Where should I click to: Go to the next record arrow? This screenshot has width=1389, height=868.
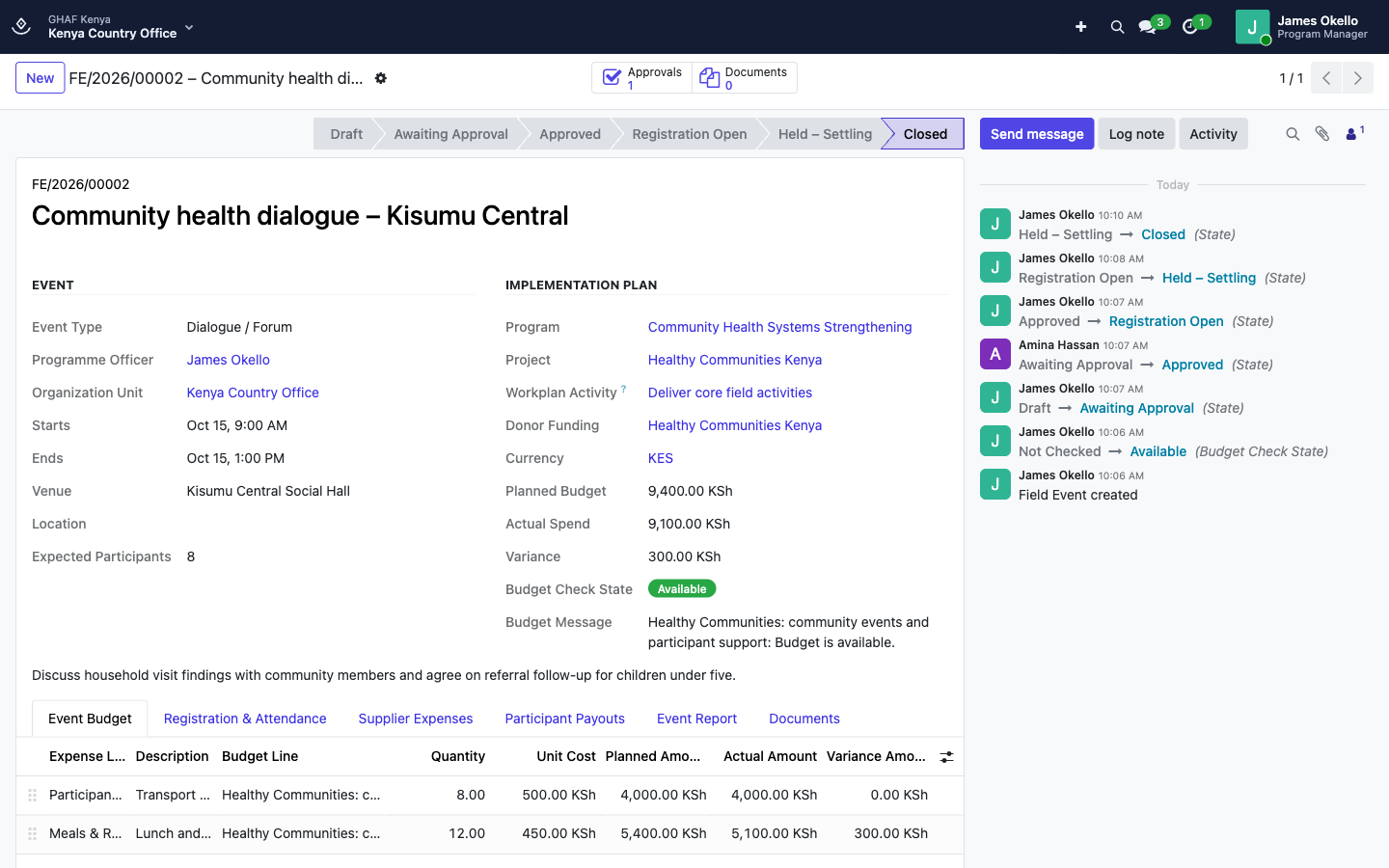[1358, 78]
